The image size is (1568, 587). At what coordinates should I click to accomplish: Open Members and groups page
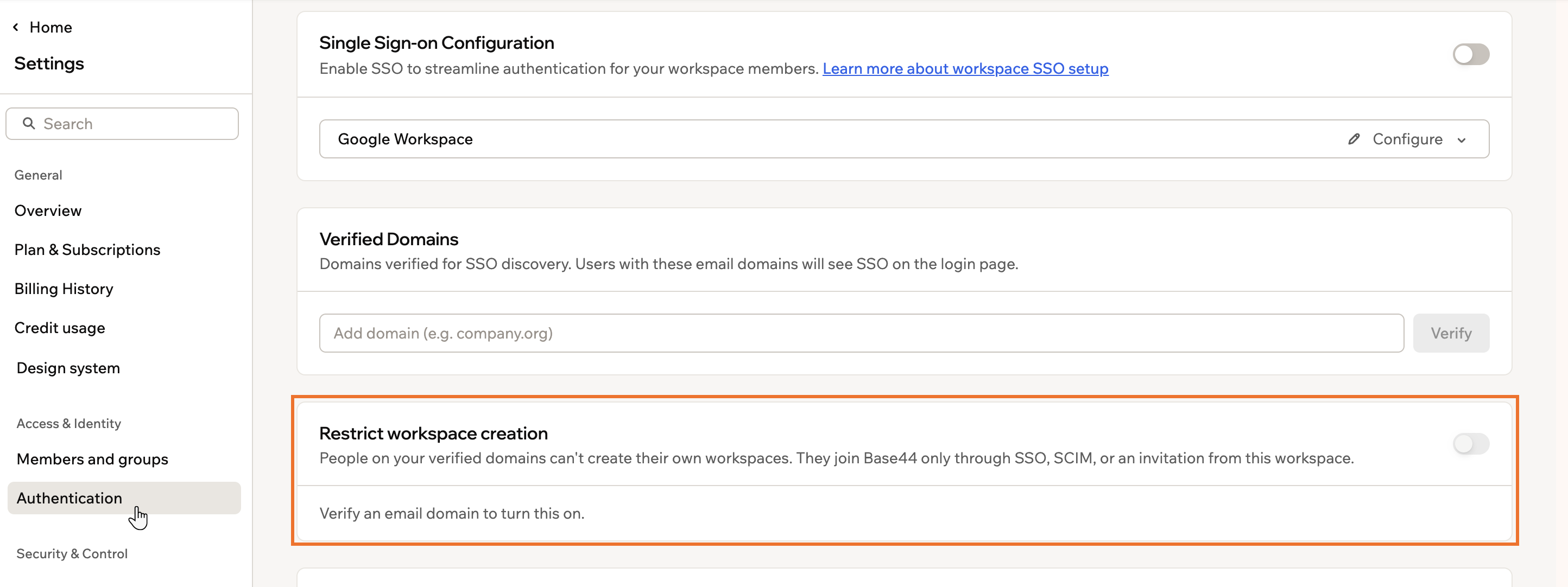pos(92,458)
